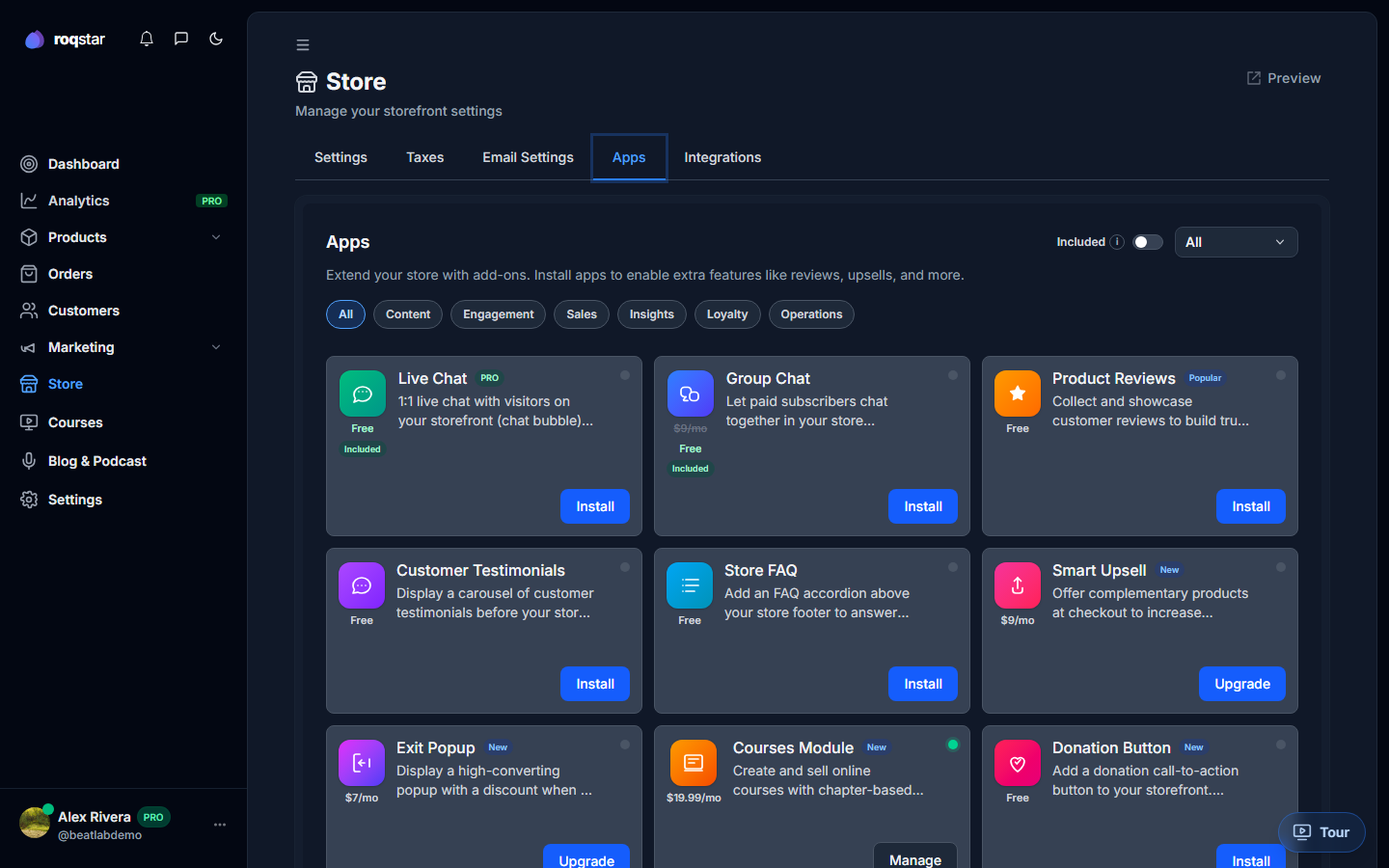Switch to the Settings tab

[x=340, y=157]
